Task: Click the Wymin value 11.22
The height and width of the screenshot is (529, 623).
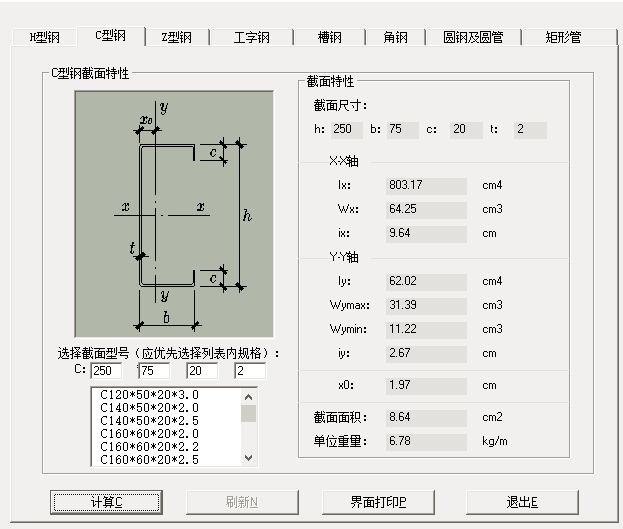Action: (x=426, y=330)
